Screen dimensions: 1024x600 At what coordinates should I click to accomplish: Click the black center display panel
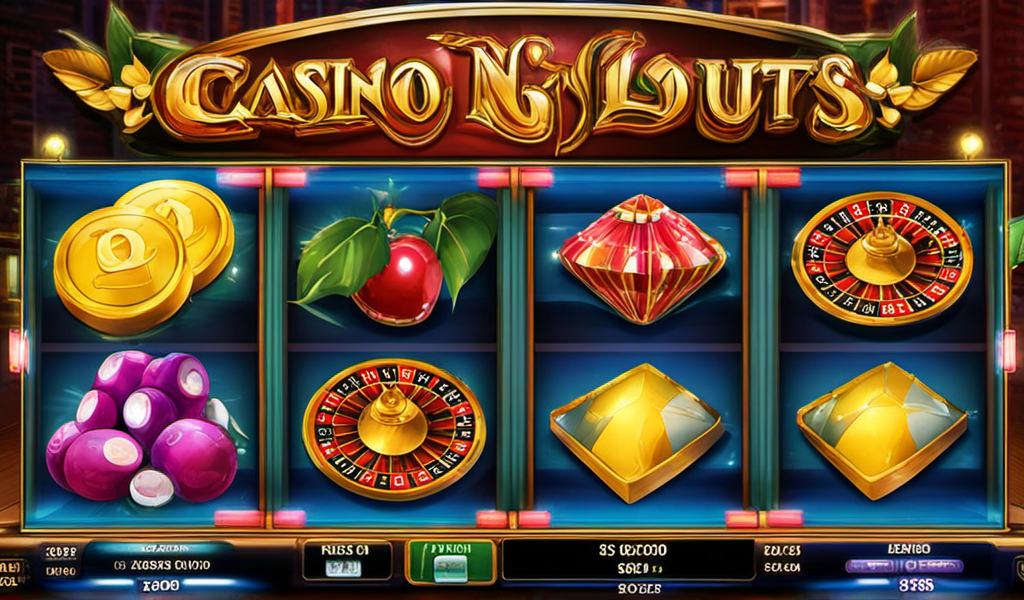628,560
